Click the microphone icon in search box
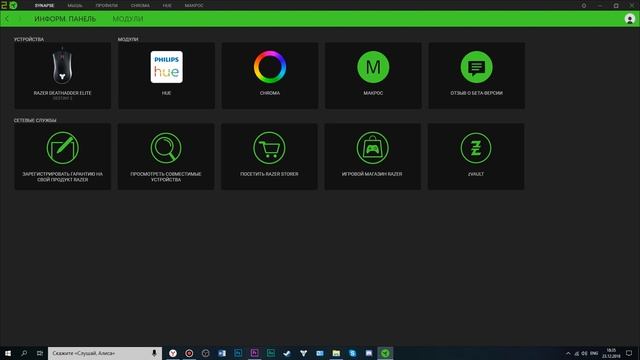The height and width of the screenshot is (360, 640). pyautogui.click(x=154, y=353)
